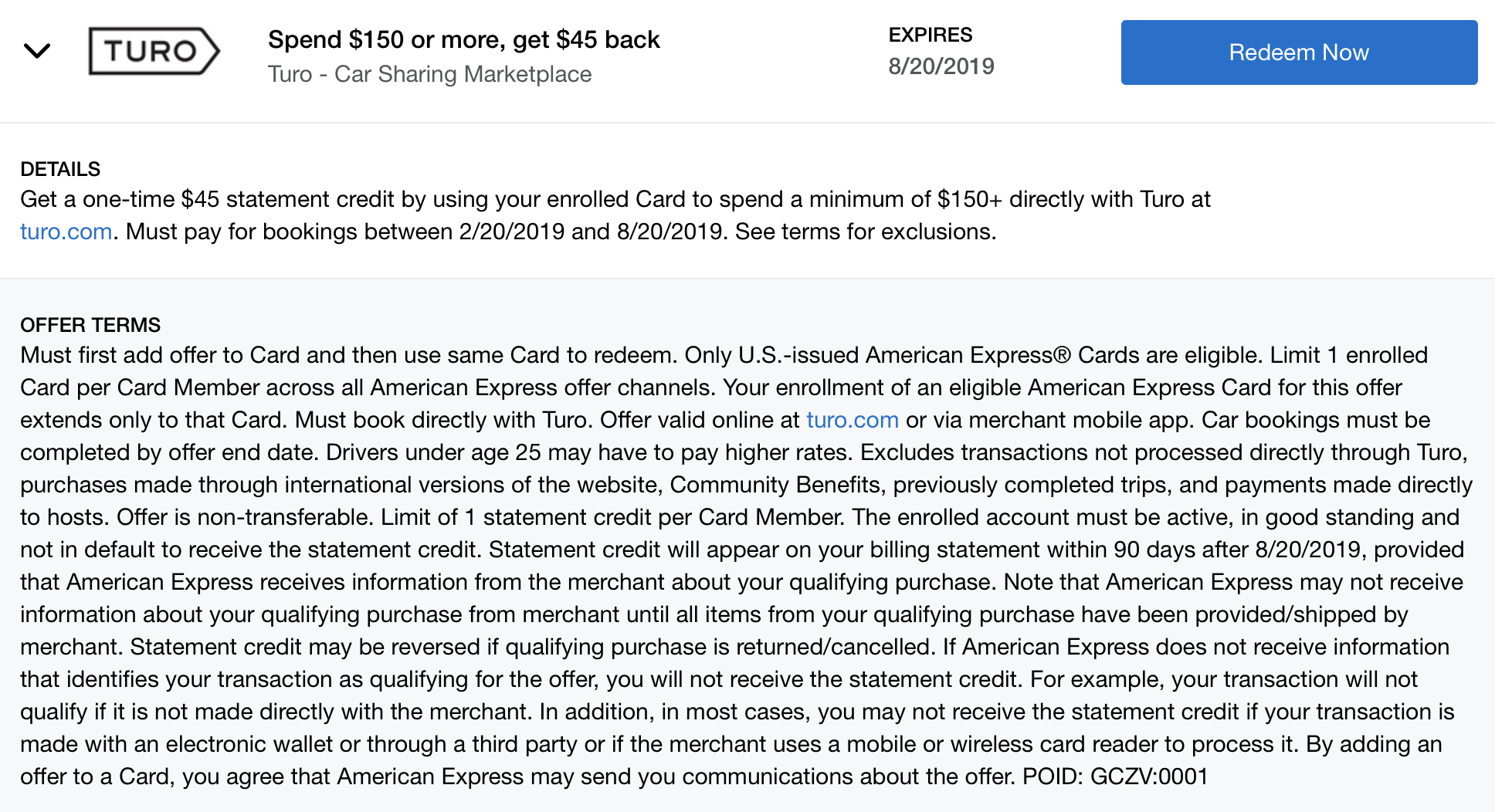Viewport: 1495px width, 812px height.
Task: Click the 8/20/2019 date under EXPIRES
Action: click(941, 66)
